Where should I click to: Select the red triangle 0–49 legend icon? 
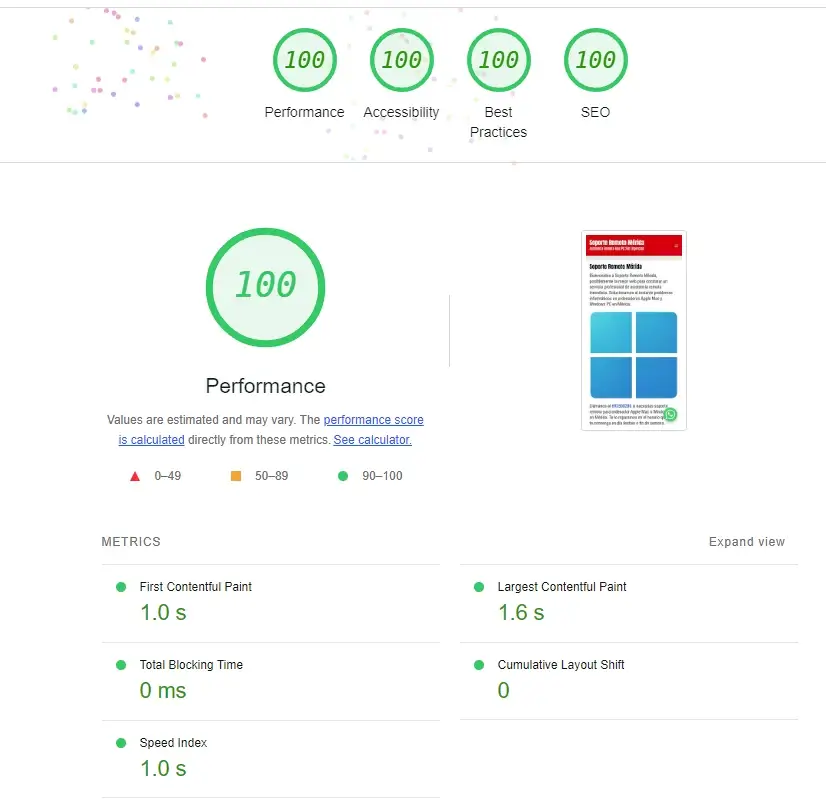[x=136, y=476]
